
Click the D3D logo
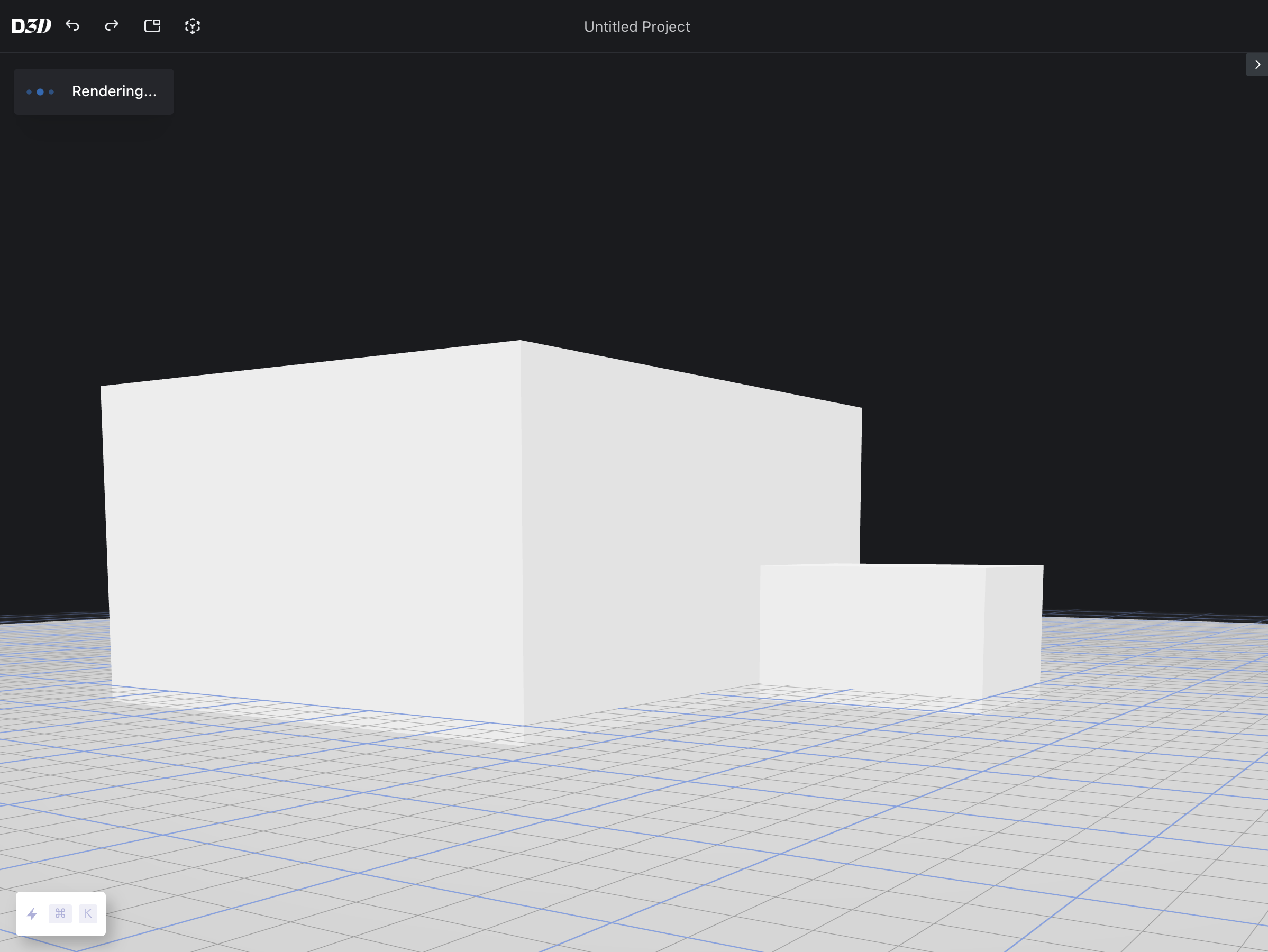32,26
